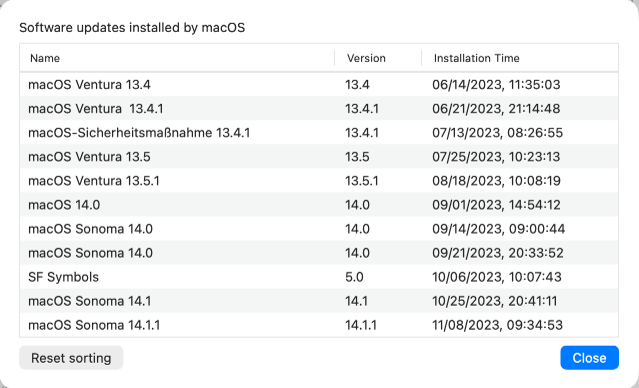This screenshot has width=639, height=388.
Task: Select the macOS Sonoma 14.1 name cell
Action: (x=90, y=301)
